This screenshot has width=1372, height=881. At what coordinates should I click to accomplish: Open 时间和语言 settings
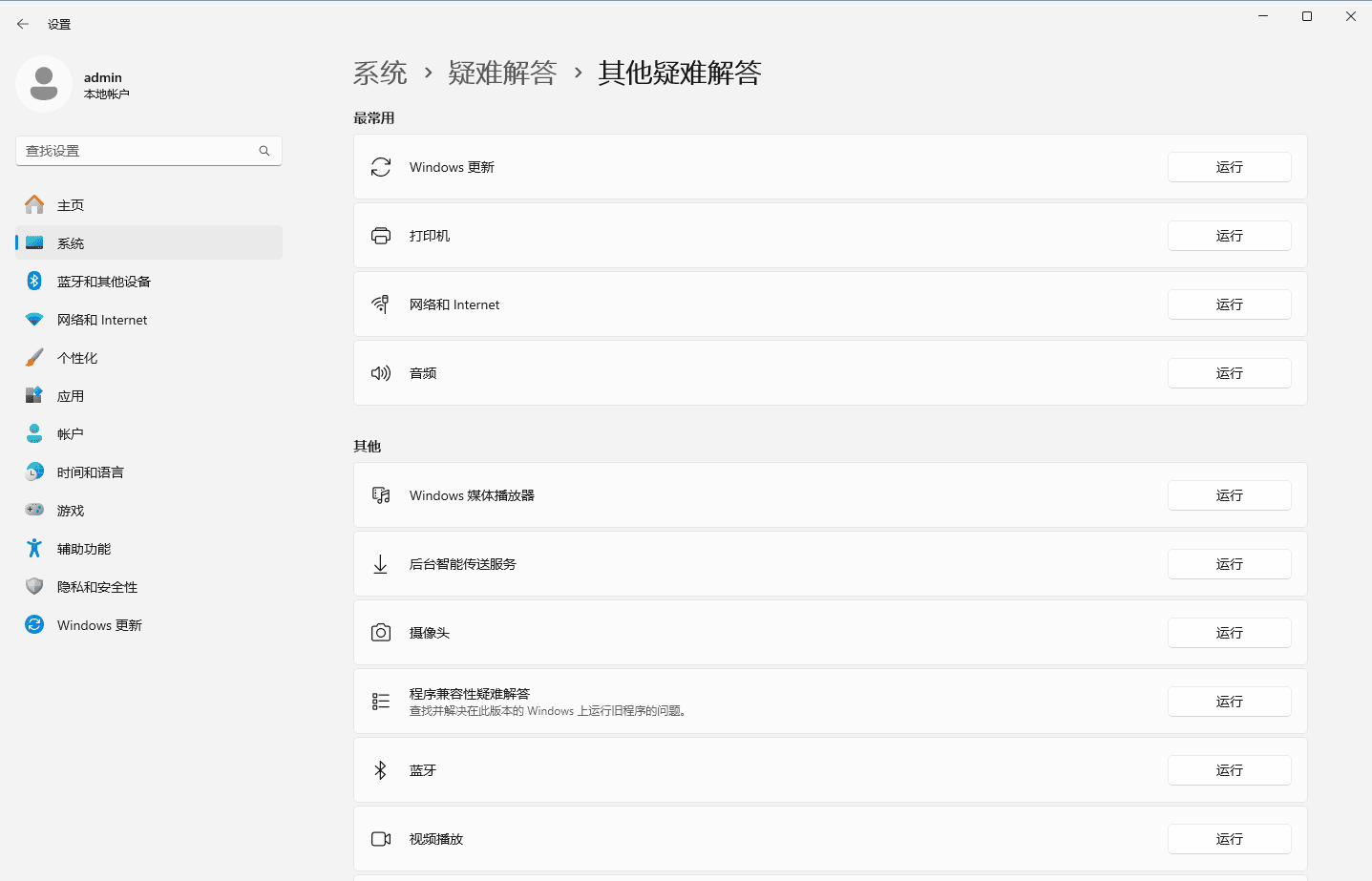pyautogui.click(x=149, y=472)
